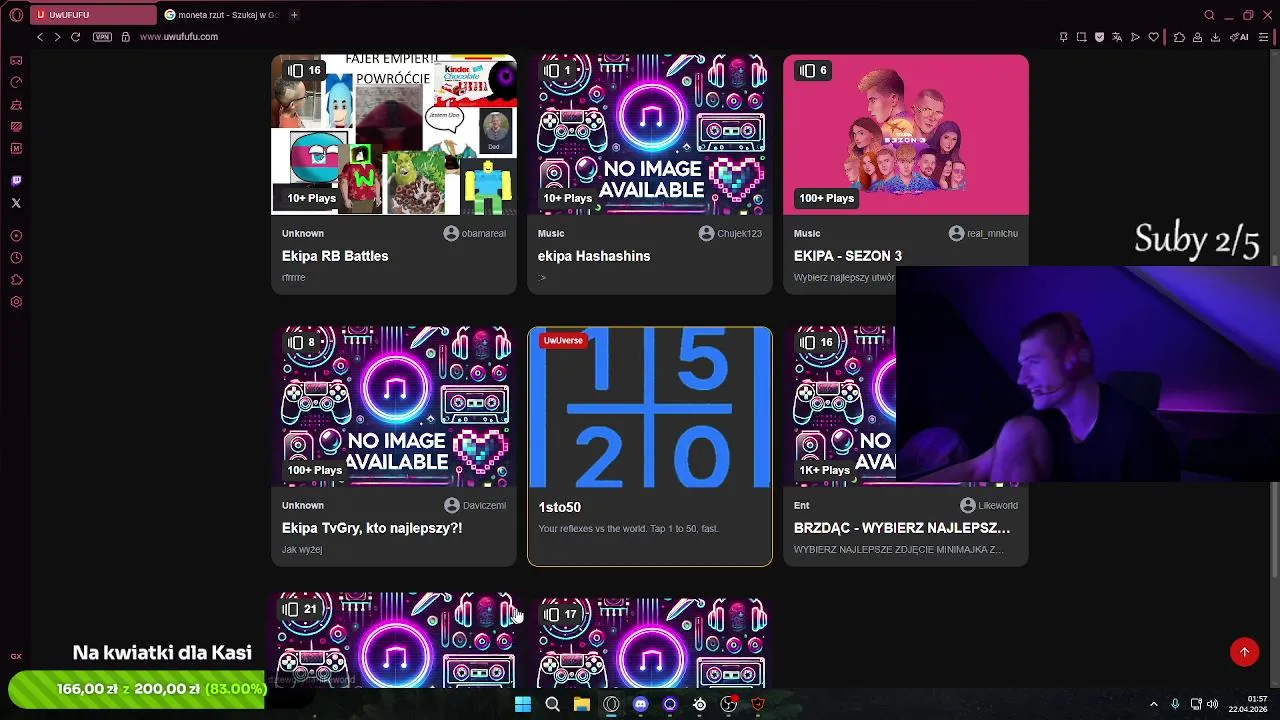The width and height of the screenshot is (1280, 720).
Task: Select ekipa Hashashins no-image thumbnail
Action: pyautogui.click(x=650, y=135)
